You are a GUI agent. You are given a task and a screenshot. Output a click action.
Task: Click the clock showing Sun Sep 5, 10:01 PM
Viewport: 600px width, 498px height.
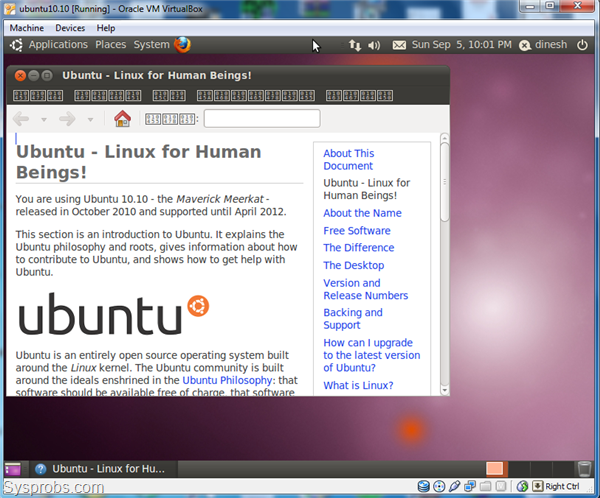click(461, 45)
